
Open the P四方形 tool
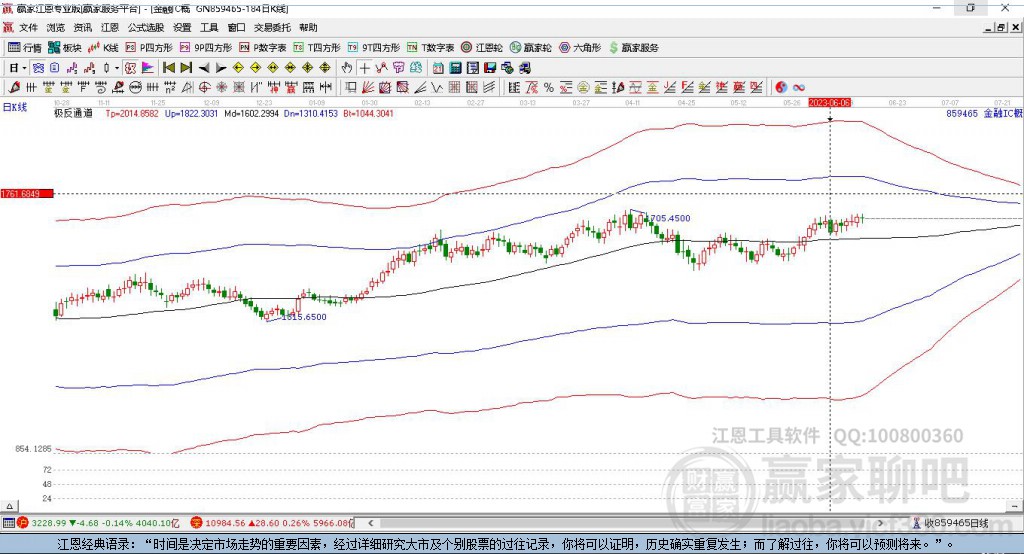[x=149, y=48]
